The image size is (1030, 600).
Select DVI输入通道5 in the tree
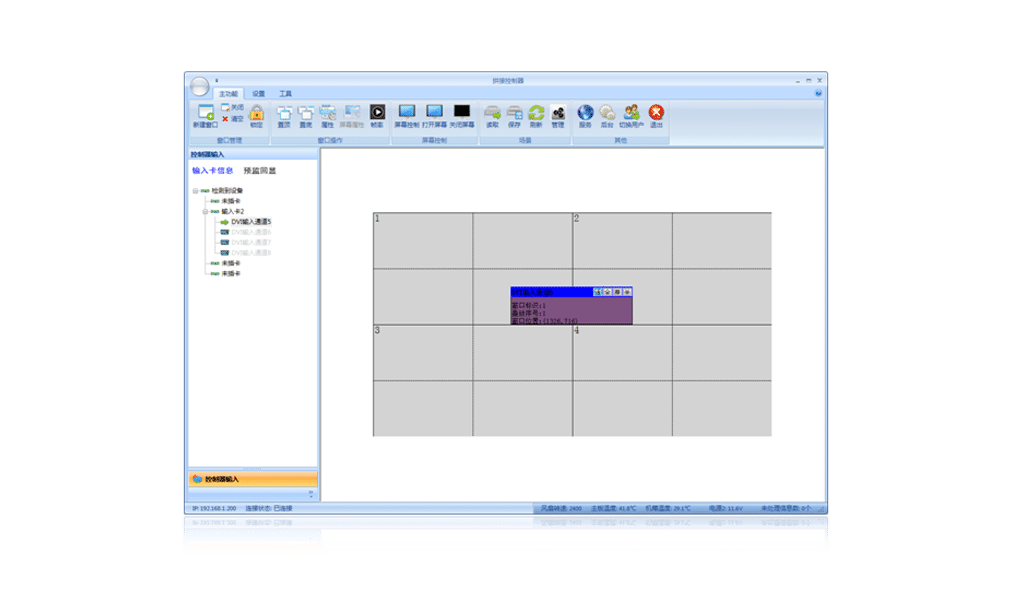pos(251,222)
